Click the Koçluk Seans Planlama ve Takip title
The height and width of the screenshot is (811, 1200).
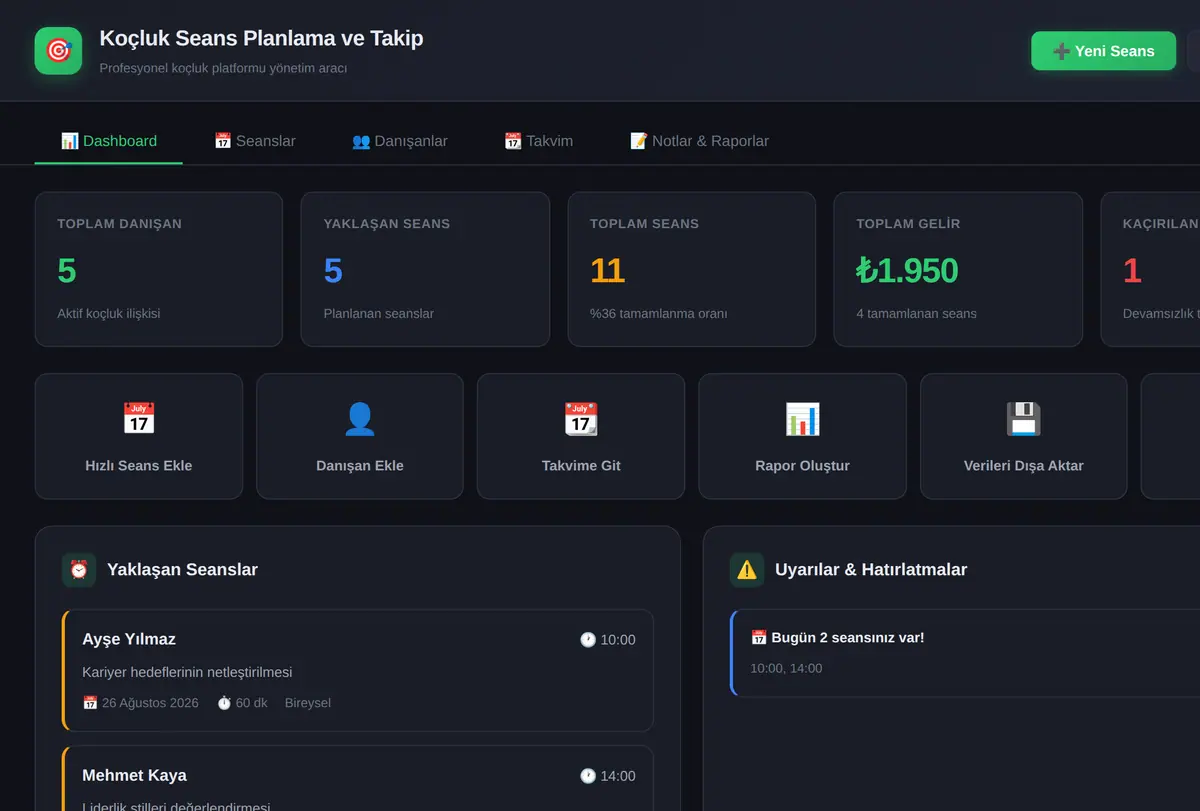click(261, 38)
